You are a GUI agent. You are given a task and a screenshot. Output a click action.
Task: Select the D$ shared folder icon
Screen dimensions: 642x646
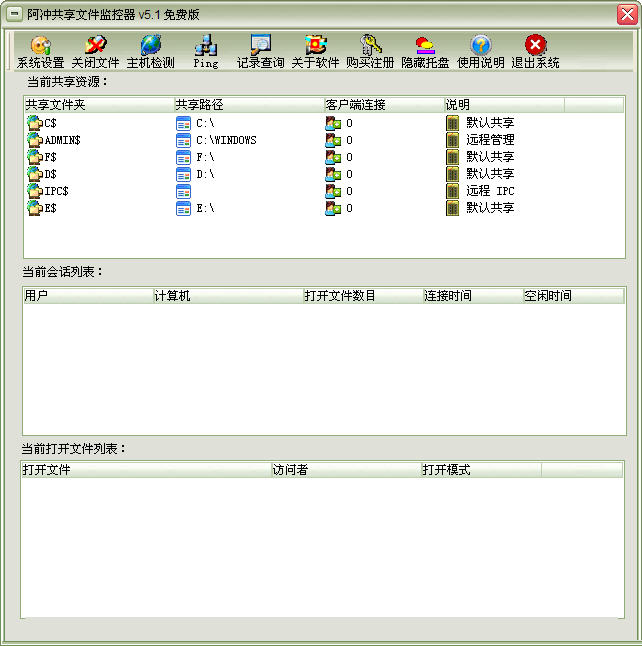coord(35,174)
